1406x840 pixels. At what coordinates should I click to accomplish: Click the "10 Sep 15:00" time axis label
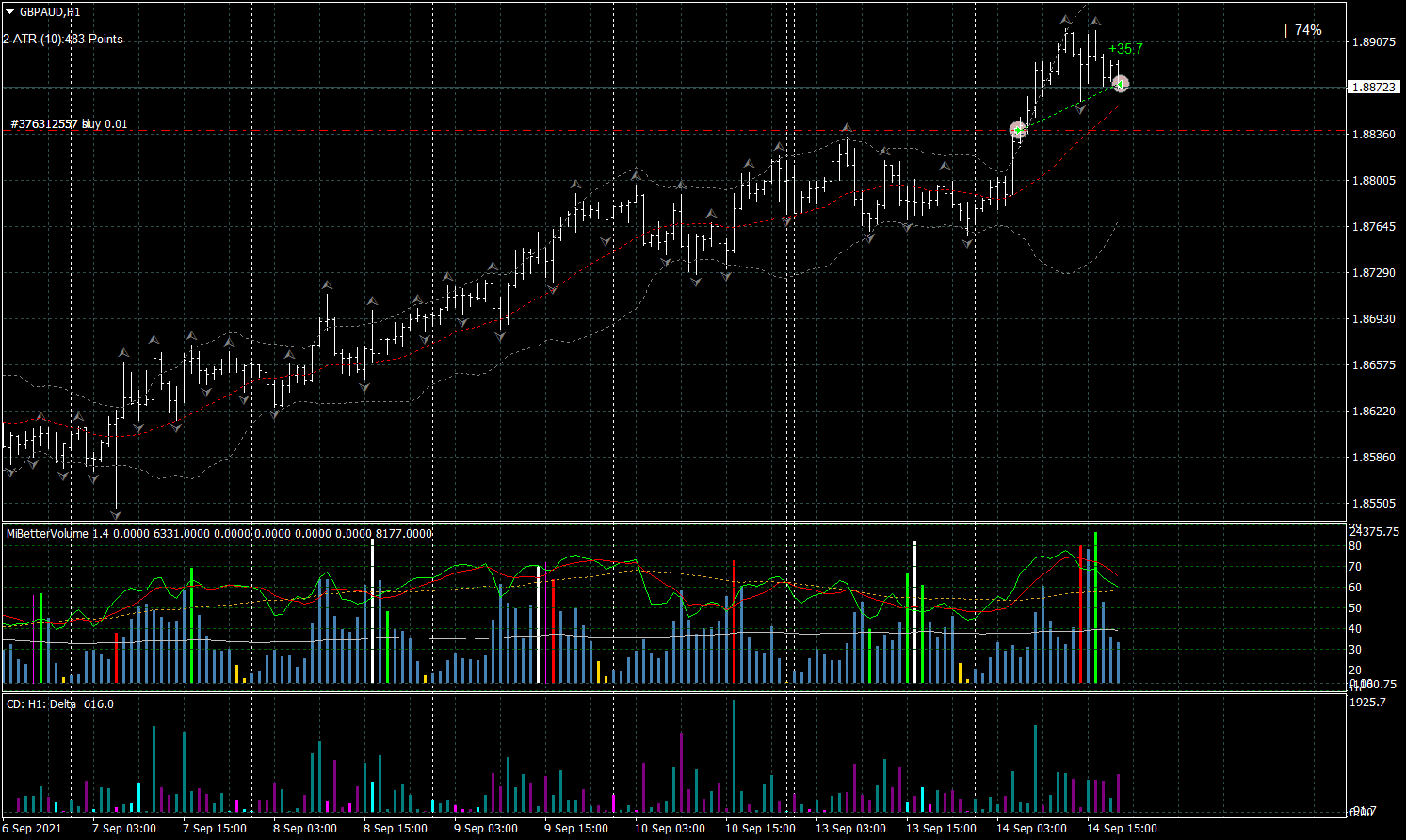pos(760,829)
